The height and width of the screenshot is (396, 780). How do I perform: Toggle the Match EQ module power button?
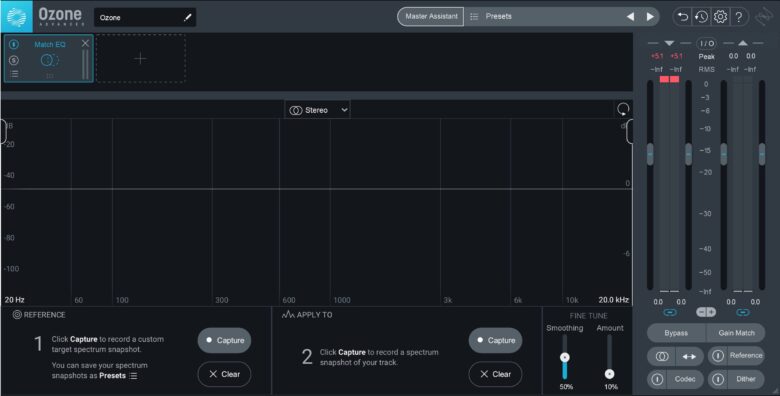[x=14, y=45]
